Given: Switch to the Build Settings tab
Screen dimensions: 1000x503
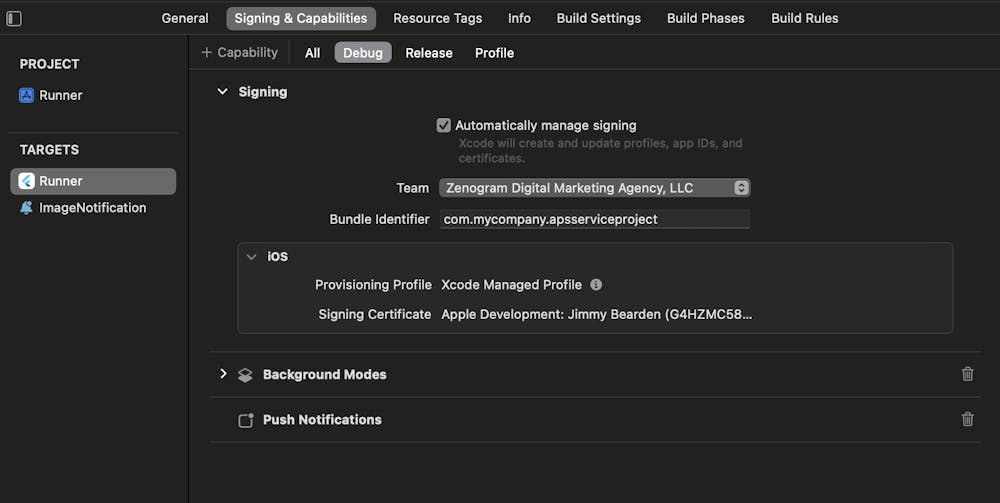Looking at the screenshot, I should click(599, 18).
